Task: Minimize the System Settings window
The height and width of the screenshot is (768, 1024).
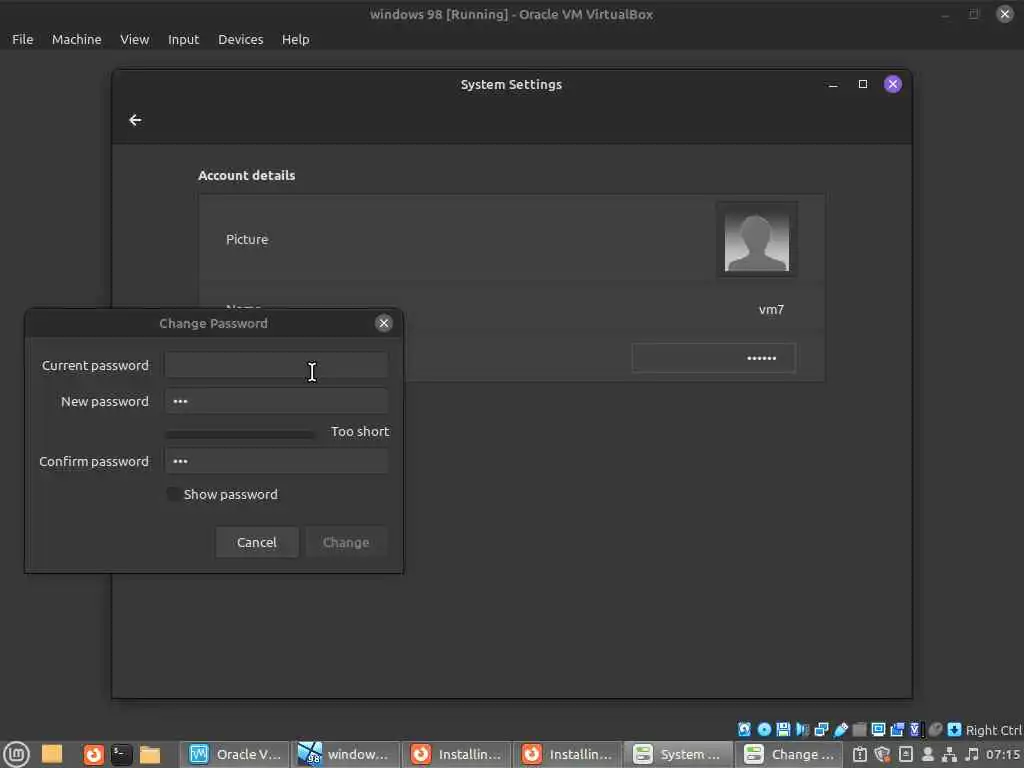Action: tap(833, 84)
